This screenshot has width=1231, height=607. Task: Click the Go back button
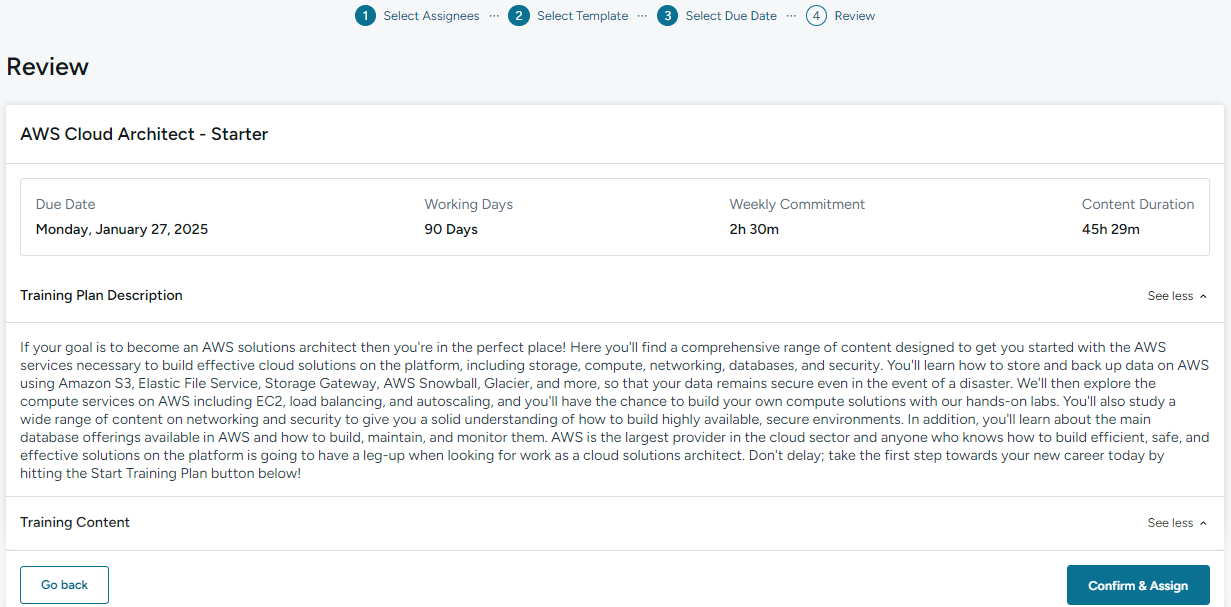[x=64, y=585]
